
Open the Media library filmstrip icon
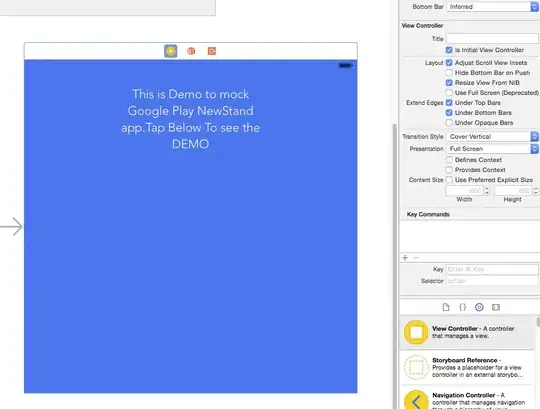click(496, 307)
